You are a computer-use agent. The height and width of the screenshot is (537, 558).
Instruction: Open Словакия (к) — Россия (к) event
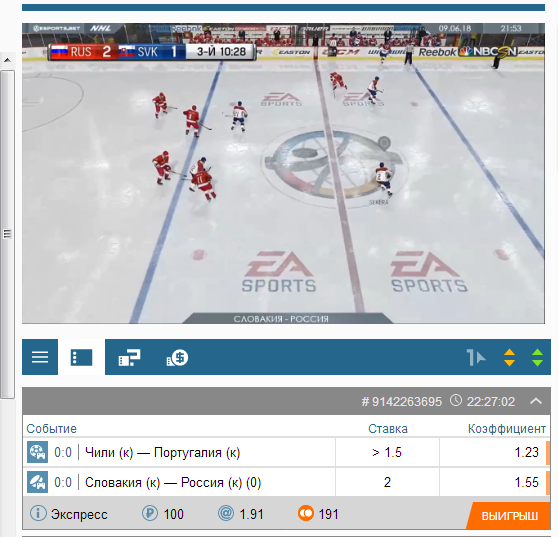click(x=173, y=483)
